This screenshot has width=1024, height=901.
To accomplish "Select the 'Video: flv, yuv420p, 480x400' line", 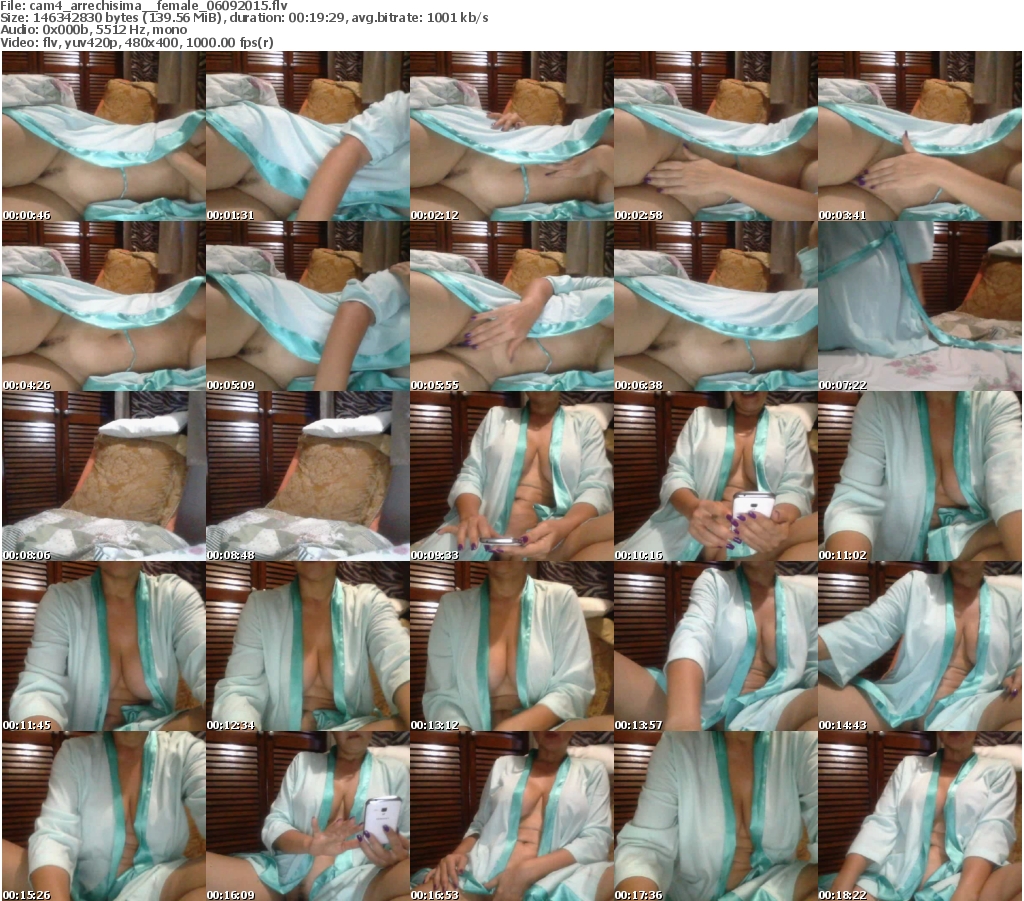I will [137, 42].
